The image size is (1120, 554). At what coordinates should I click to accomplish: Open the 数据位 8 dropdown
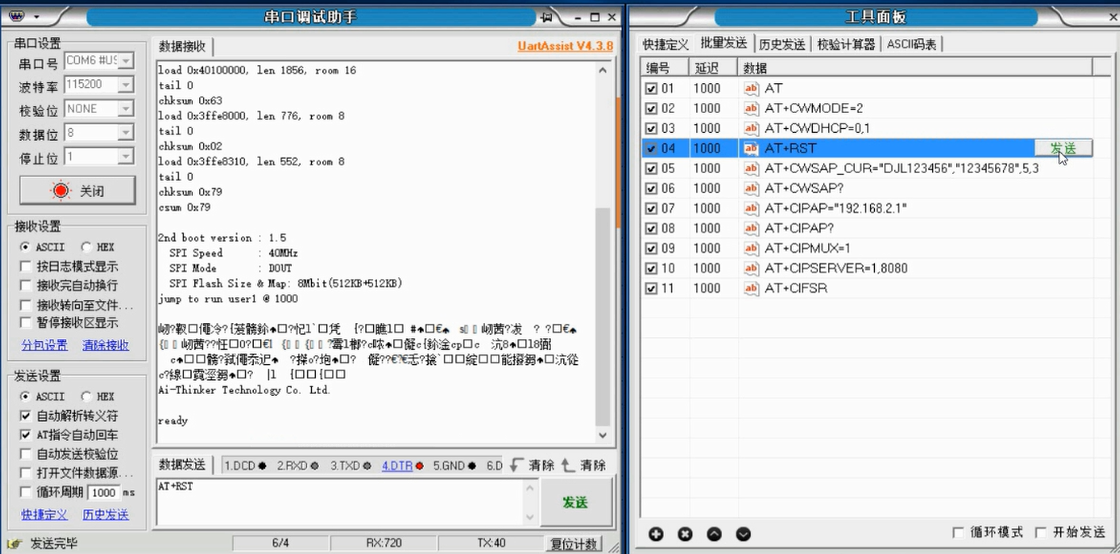(126, 133)
